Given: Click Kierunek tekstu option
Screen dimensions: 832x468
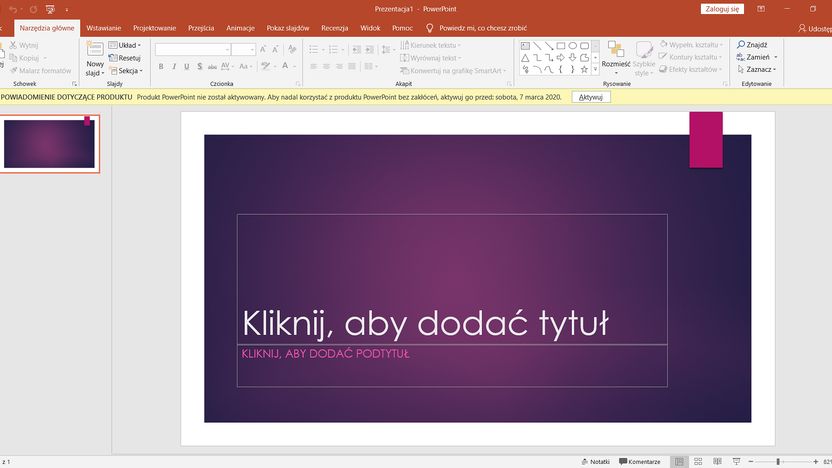Looking at the screenshot, I should [x=430, y=45].
